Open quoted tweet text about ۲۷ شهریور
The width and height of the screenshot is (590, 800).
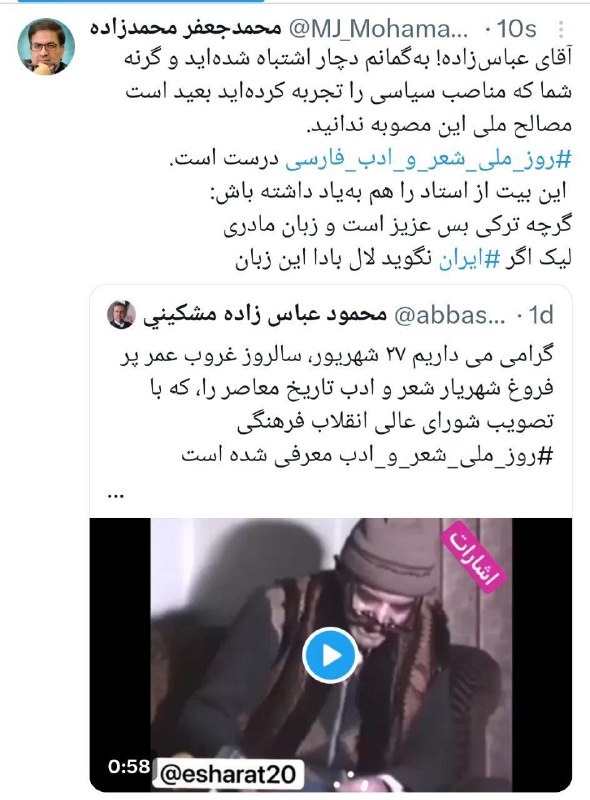tap(337, 405)
